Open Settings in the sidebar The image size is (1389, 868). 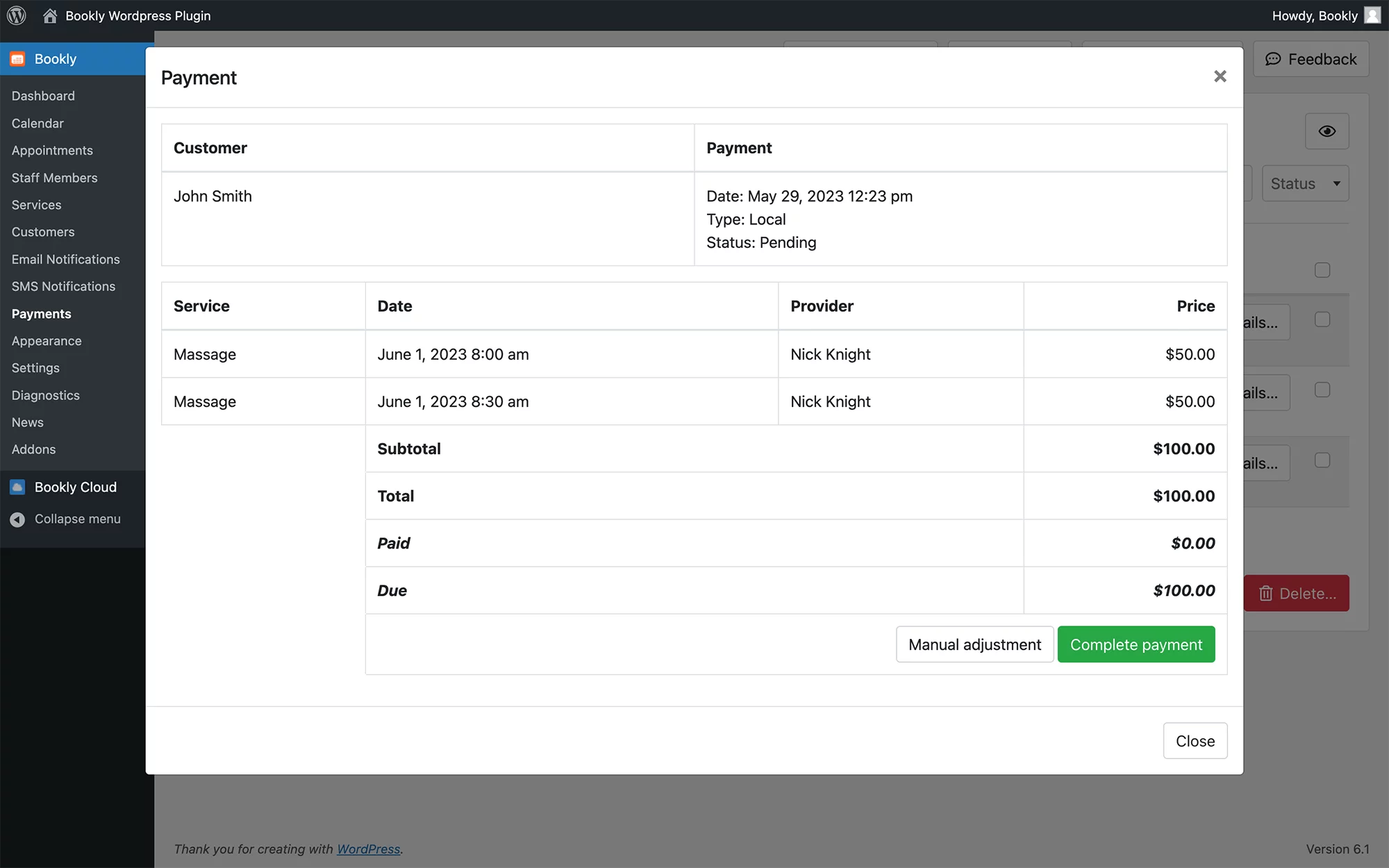tap(35, 368)
